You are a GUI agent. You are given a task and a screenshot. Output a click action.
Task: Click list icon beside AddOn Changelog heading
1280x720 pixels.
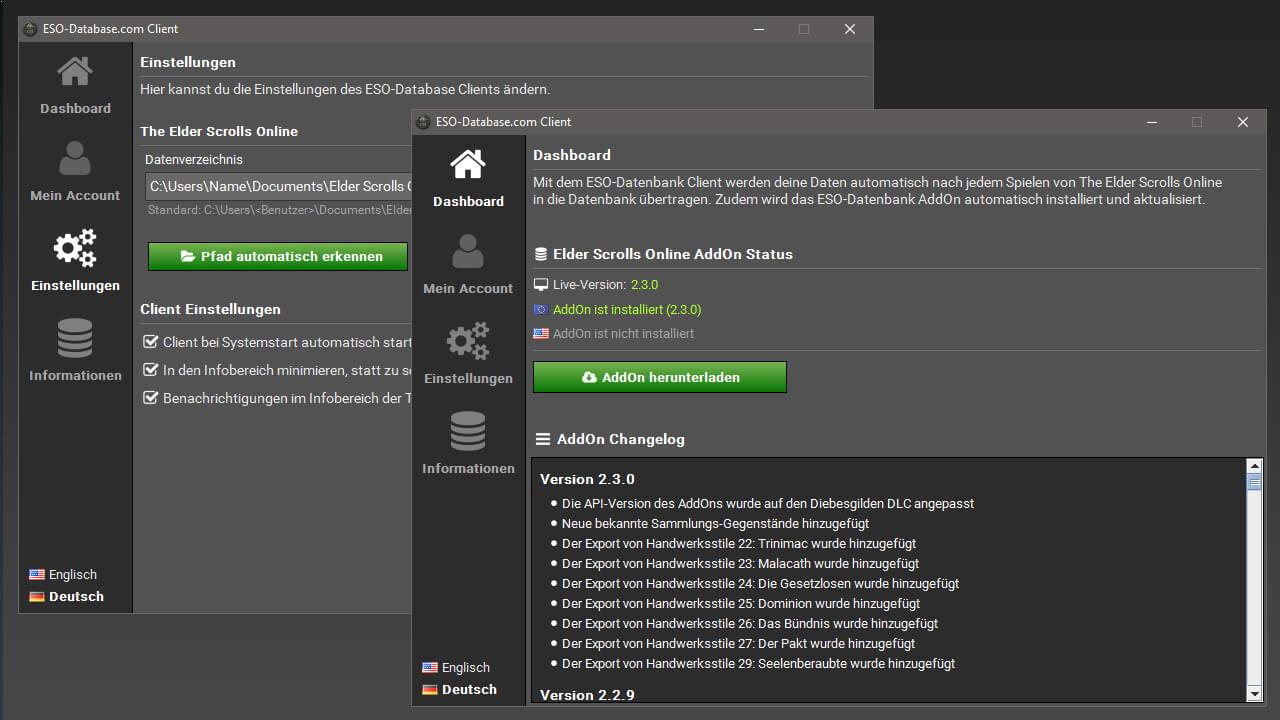(x=543, y=439)
